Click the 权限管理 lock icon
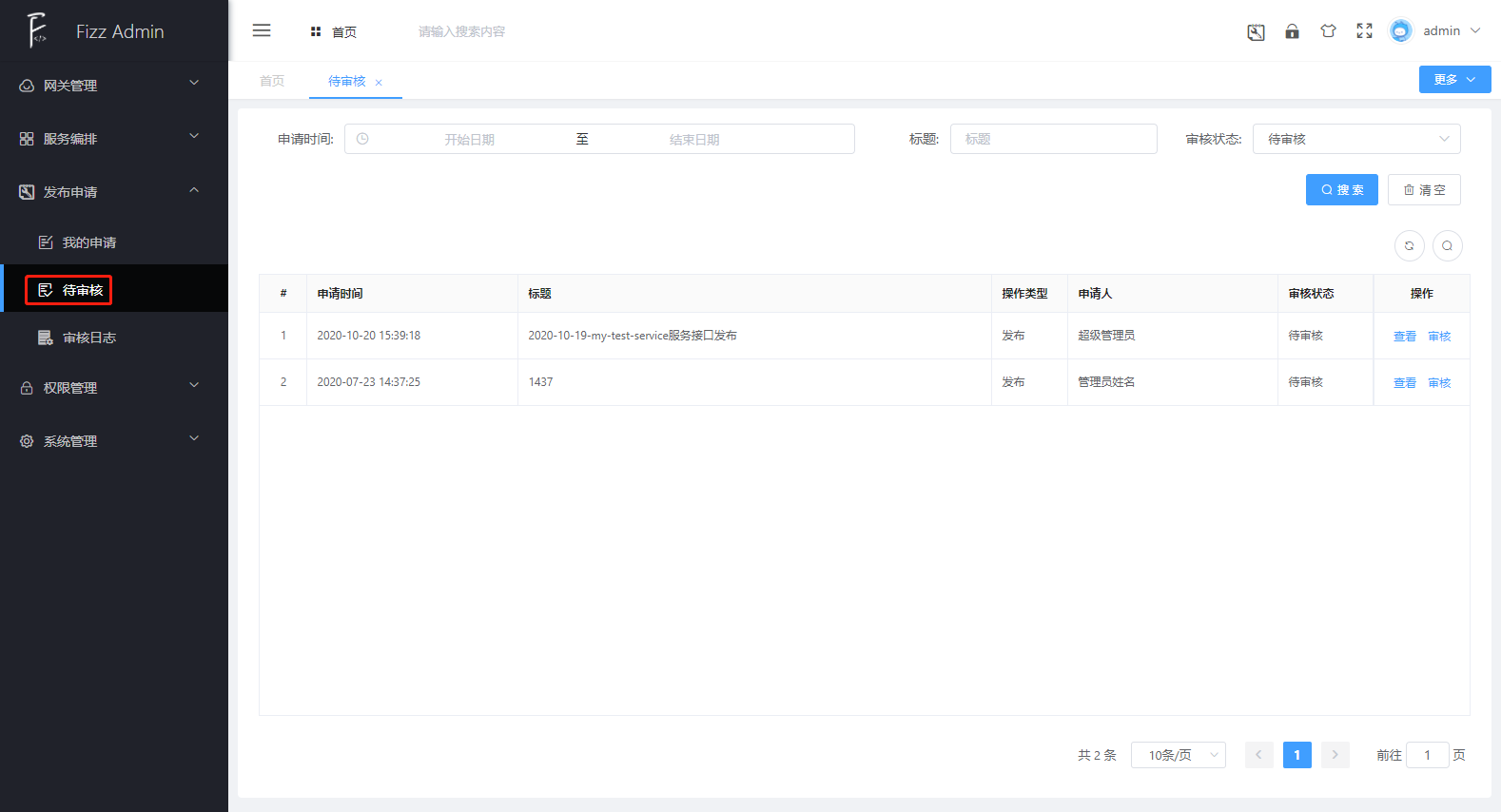 click(x=27, y=388)
